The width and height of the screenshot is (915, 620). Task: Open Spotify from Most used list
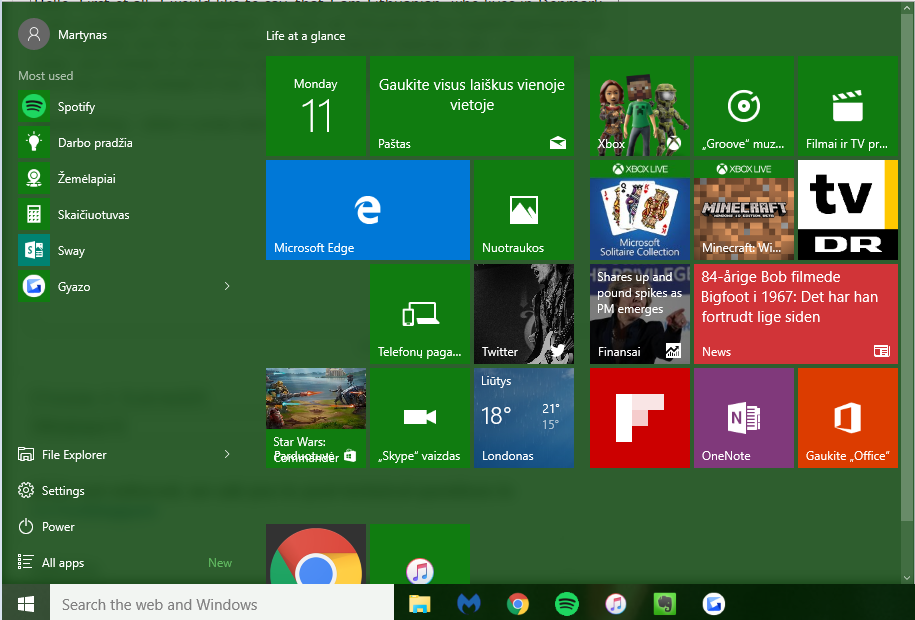pos(125,107)
